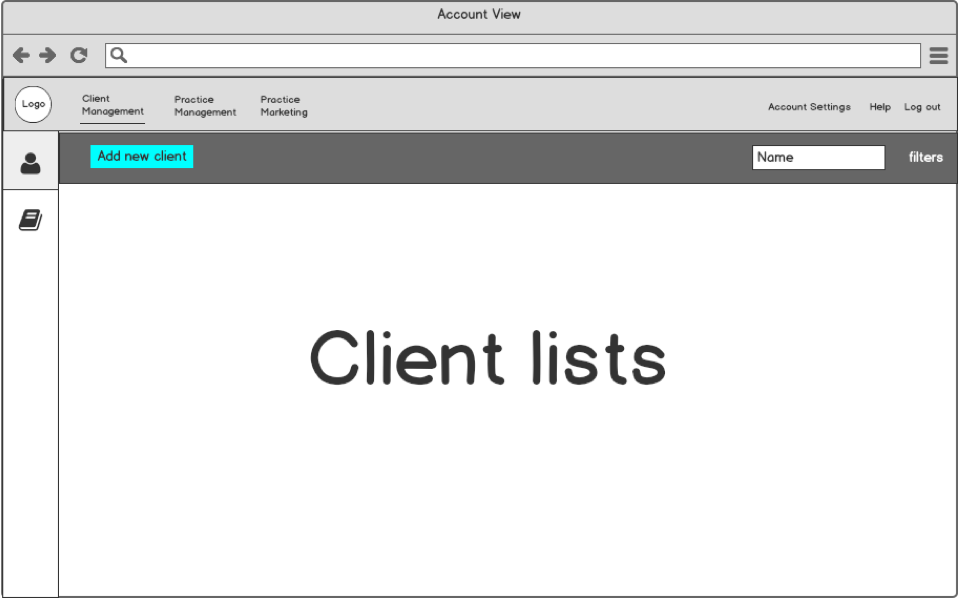The height and width of the screenshot is (598, 958).
Task: Click the magnifying glass search icon
Action: tap(117, 55)
